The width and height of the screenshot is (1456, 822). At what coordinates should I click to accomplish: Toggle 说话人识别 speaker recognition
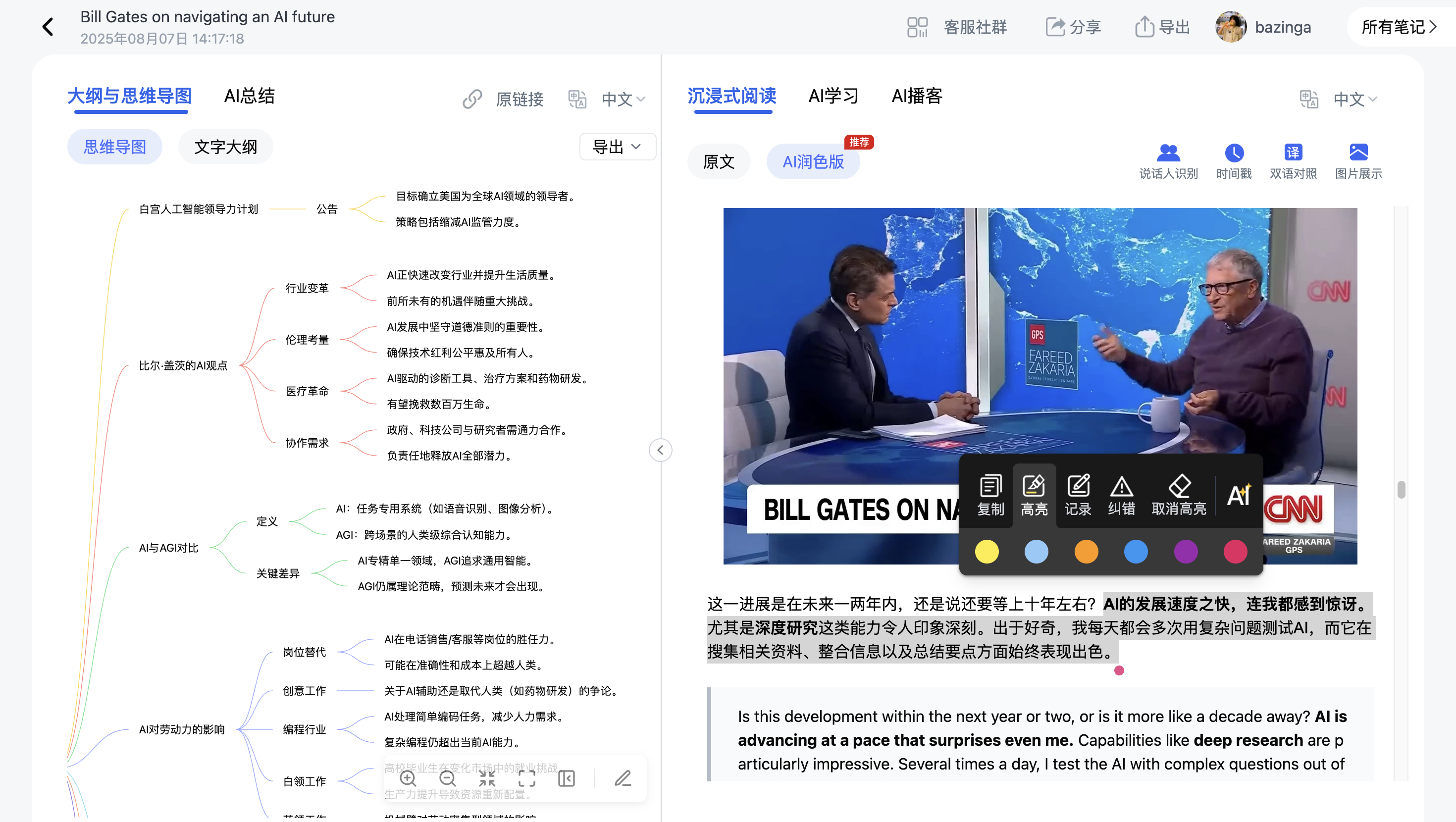[1168, 162]
